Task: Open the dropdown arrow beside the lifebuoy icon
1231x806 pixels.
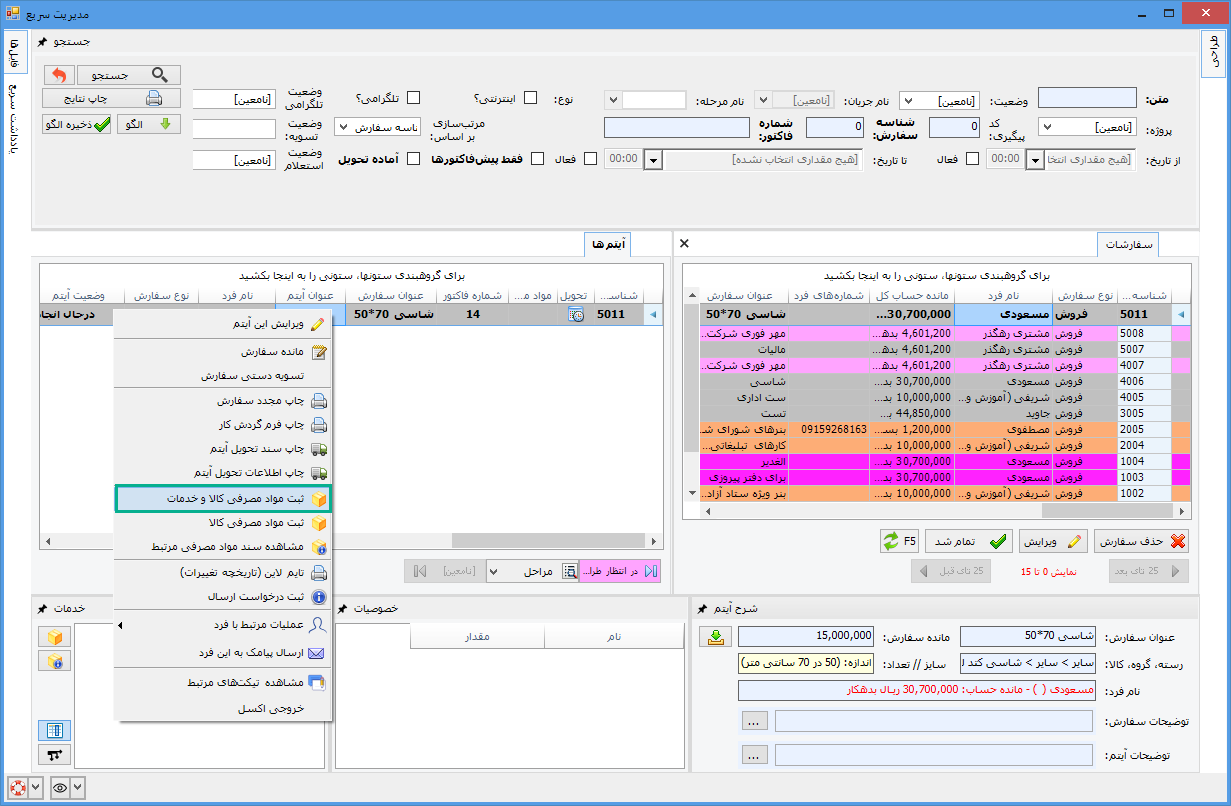Action: tap(35, 787)
